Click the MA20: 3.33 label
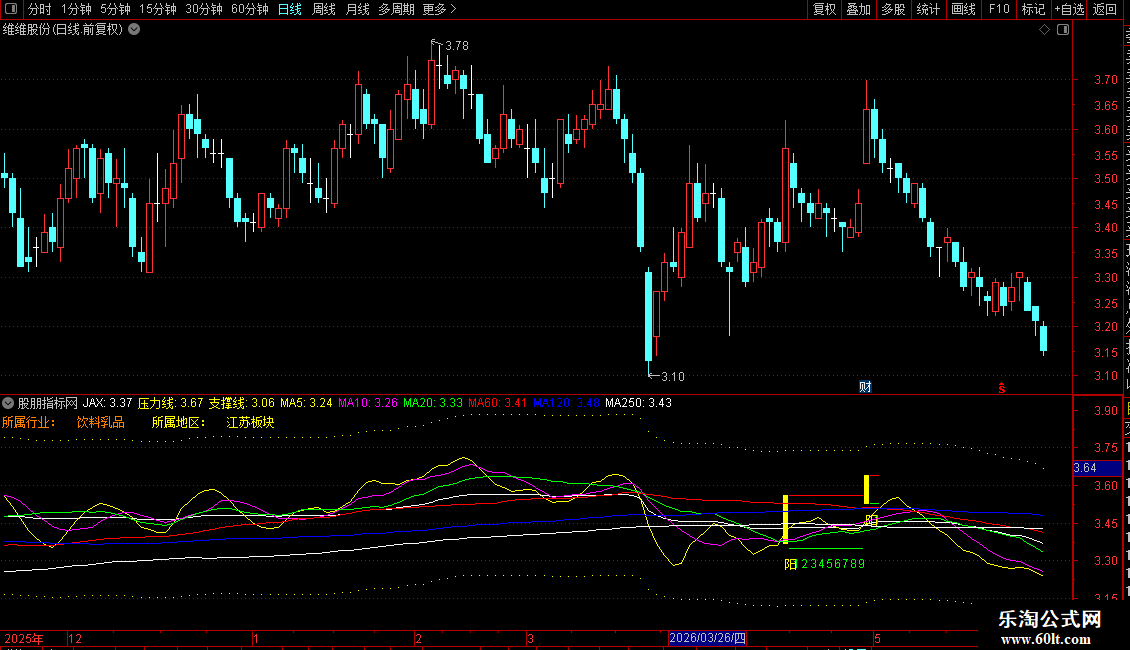 (432, 403)
